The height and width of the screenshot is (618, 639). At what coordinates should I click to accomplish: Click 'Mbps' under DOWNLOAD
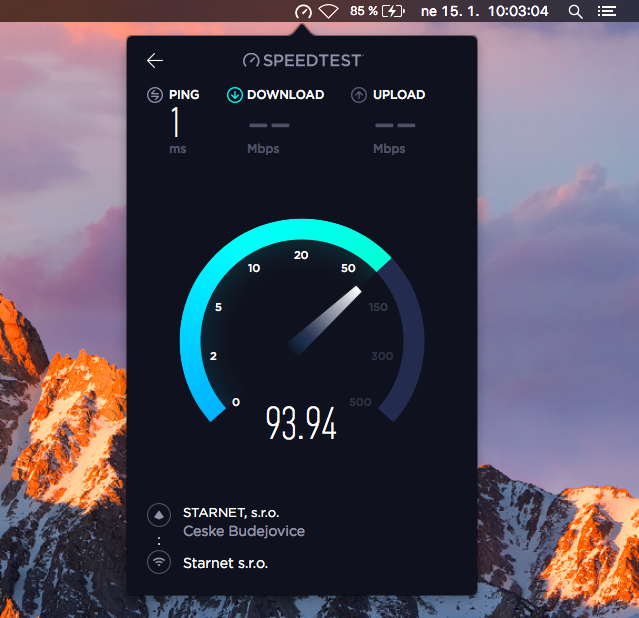coord(263,149)
